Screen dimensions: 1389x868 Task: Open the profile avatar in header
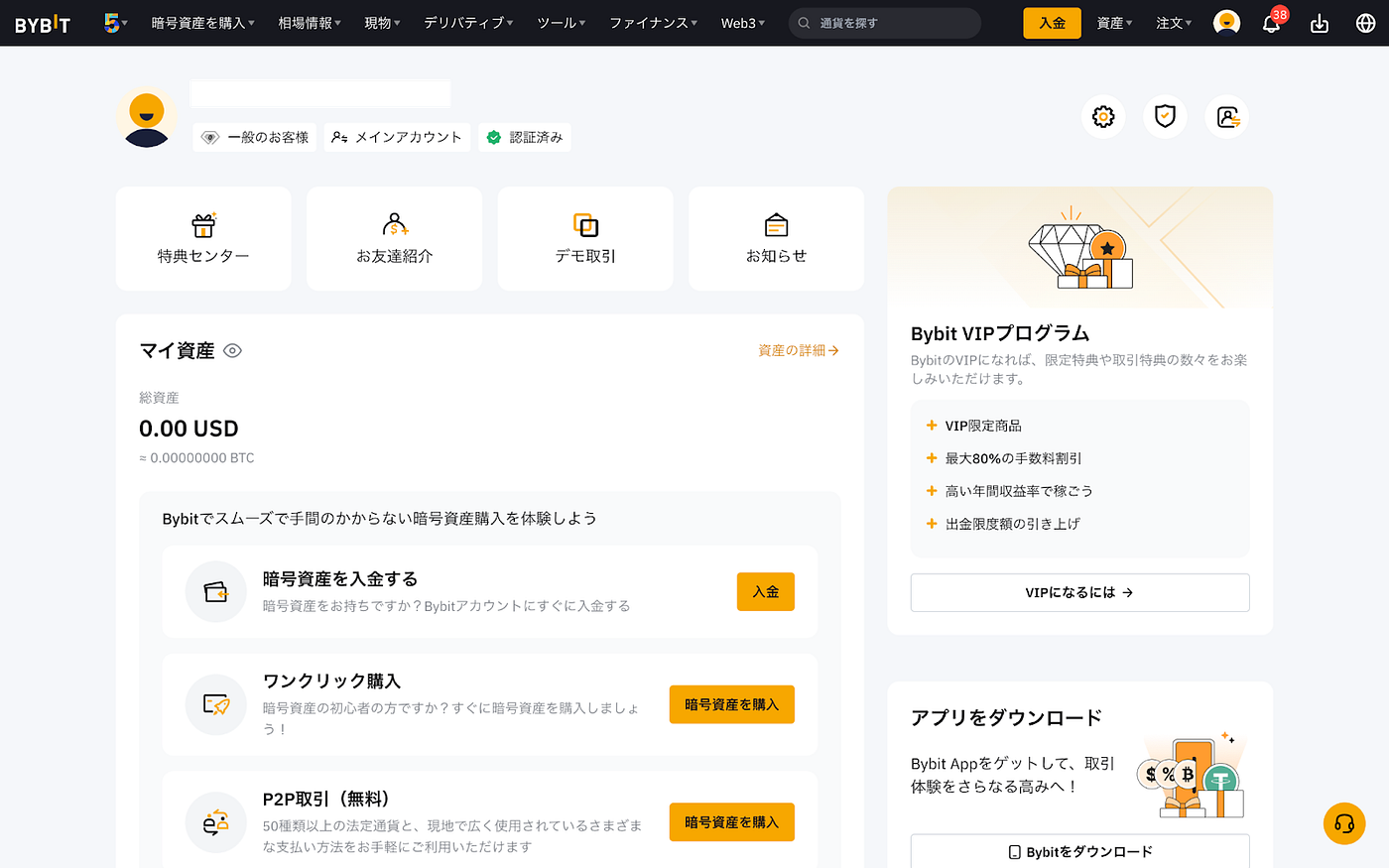tap(1226, 23)
